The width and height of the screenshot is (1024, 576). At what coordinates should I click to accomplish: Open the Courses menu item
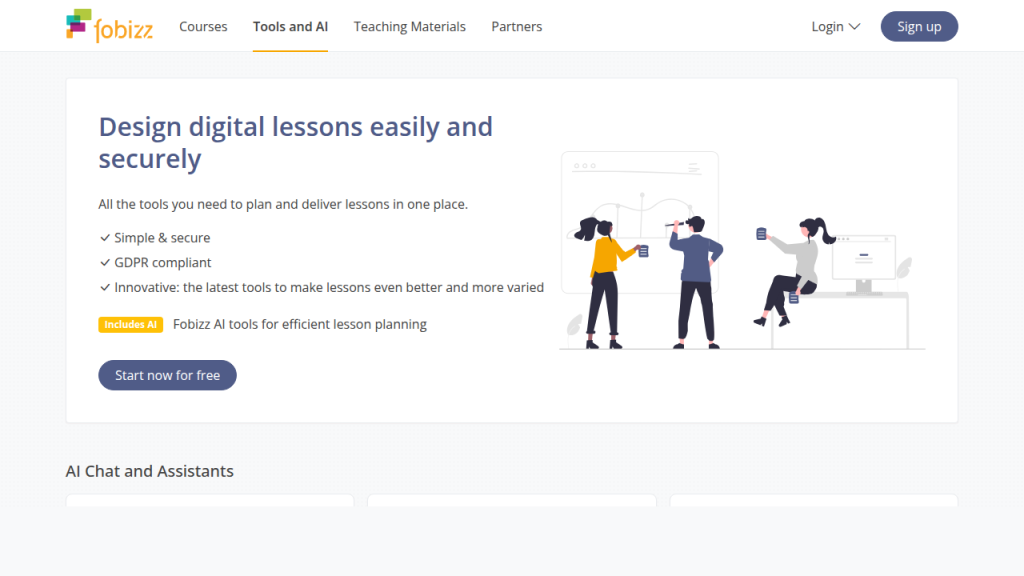[203, 27]
